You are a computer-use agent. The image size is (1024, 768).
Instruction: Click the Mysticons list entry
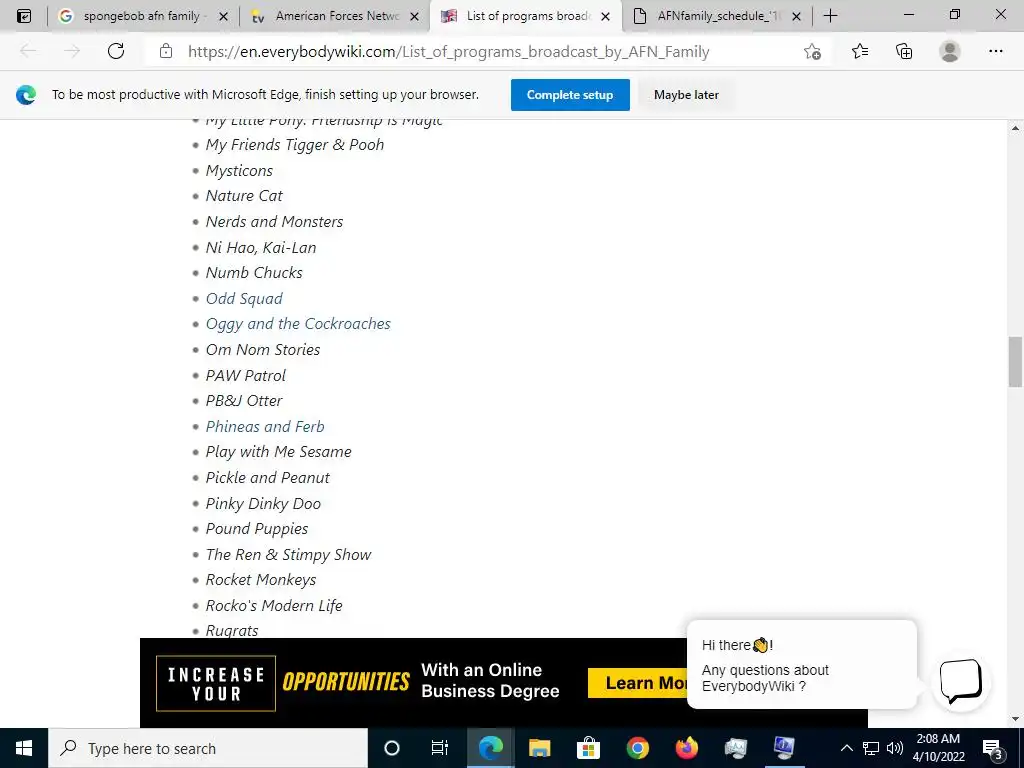[x=239, y=170]
